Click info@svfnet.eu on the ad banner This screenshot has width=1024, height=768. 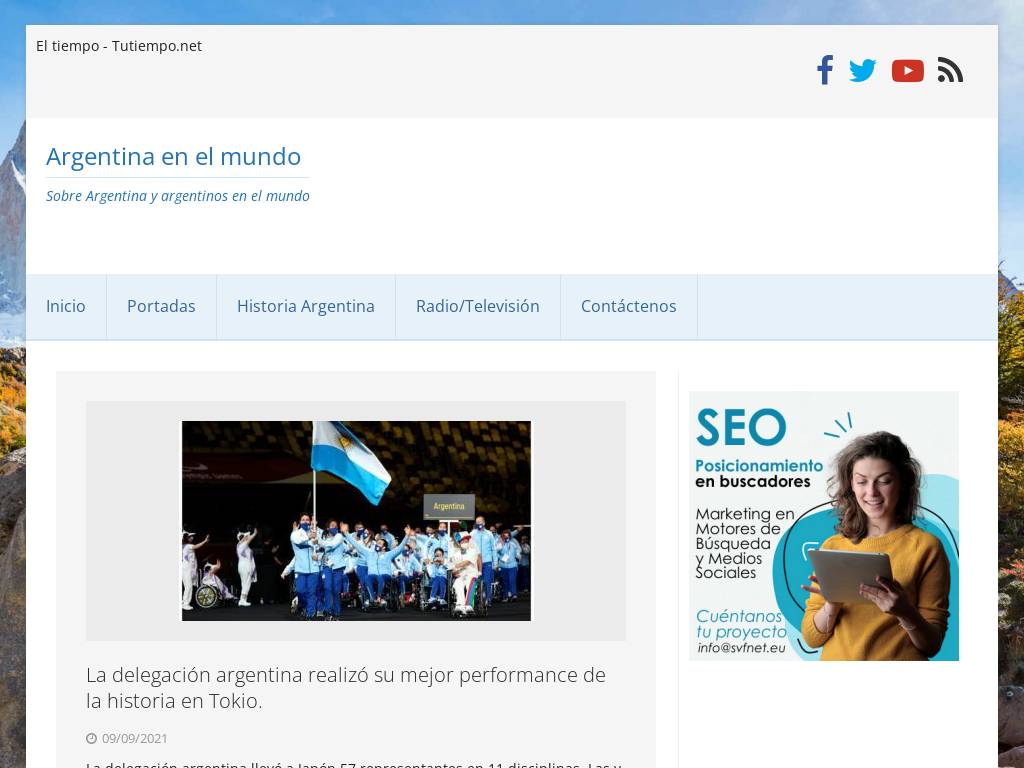(741, 648)
